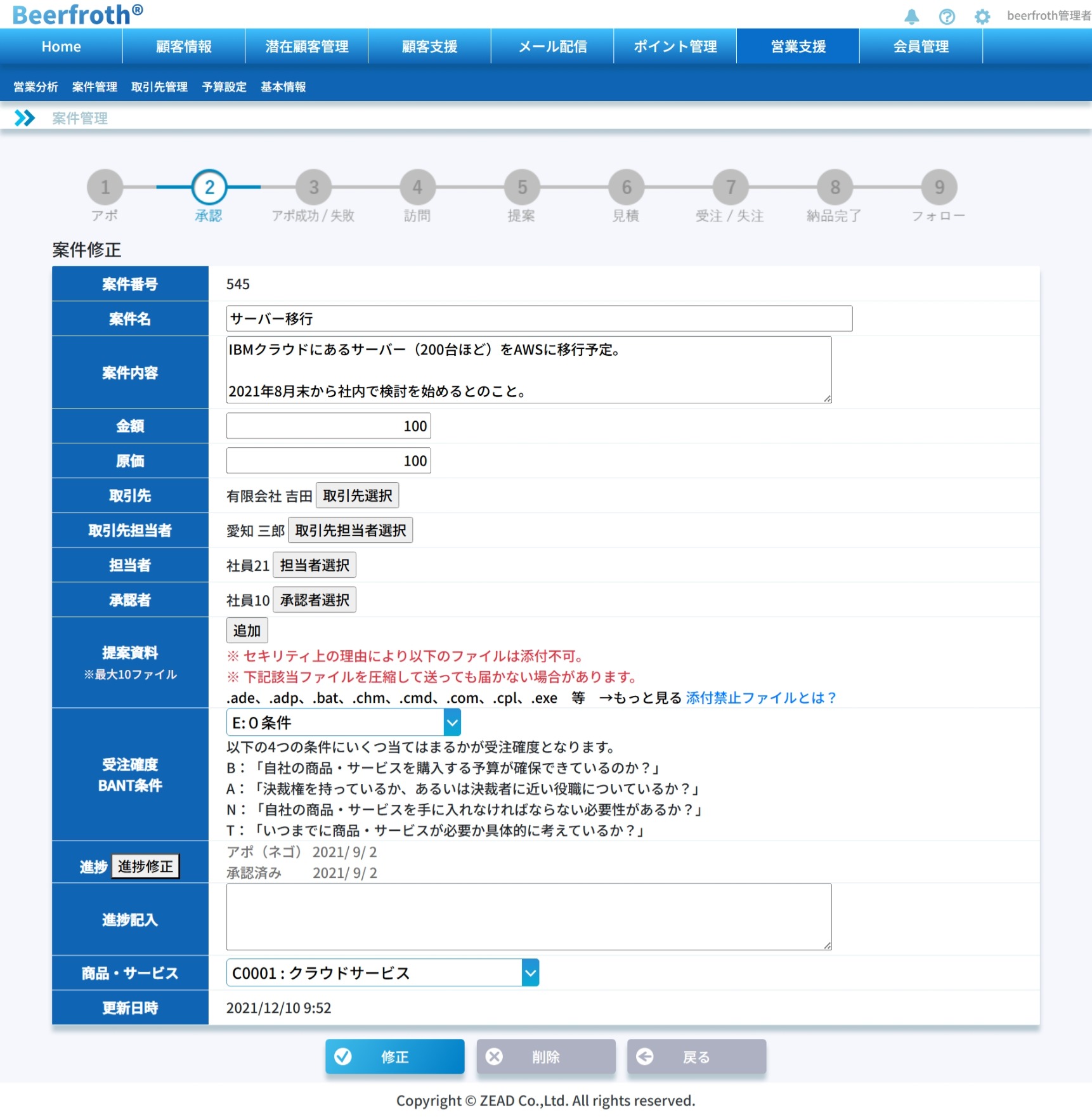Click step 9 フォロー progress circle
This screenshot has width=1092, height=1117.
(x=939, y=187)
